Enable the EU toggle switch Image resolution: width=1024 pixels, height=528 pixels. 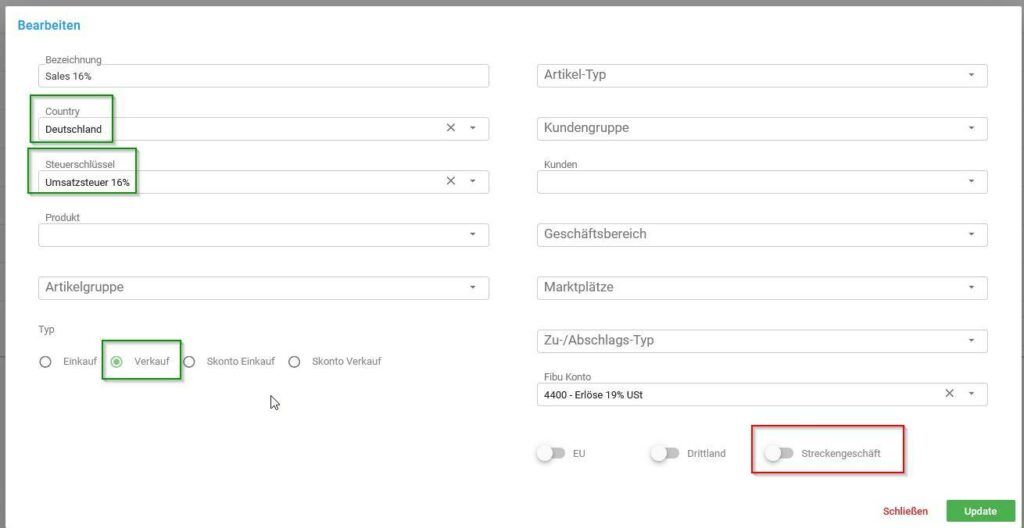coord(550,453)
